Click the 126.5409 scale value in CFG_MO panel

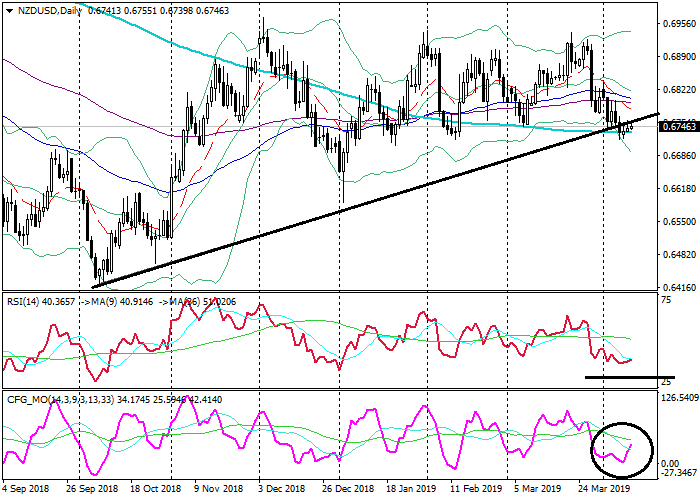[678, 398]
